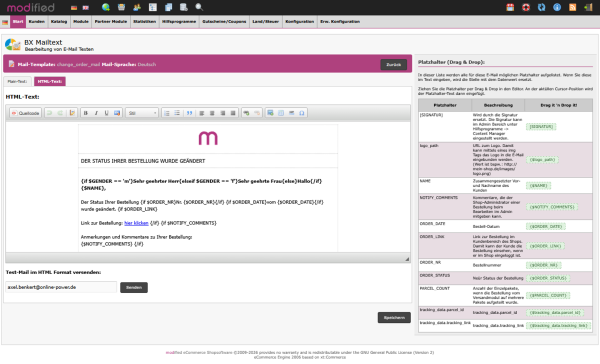Insert a bulleted list in editor
This screenshot has height=364, width=600.
click(x=177, y=113)
